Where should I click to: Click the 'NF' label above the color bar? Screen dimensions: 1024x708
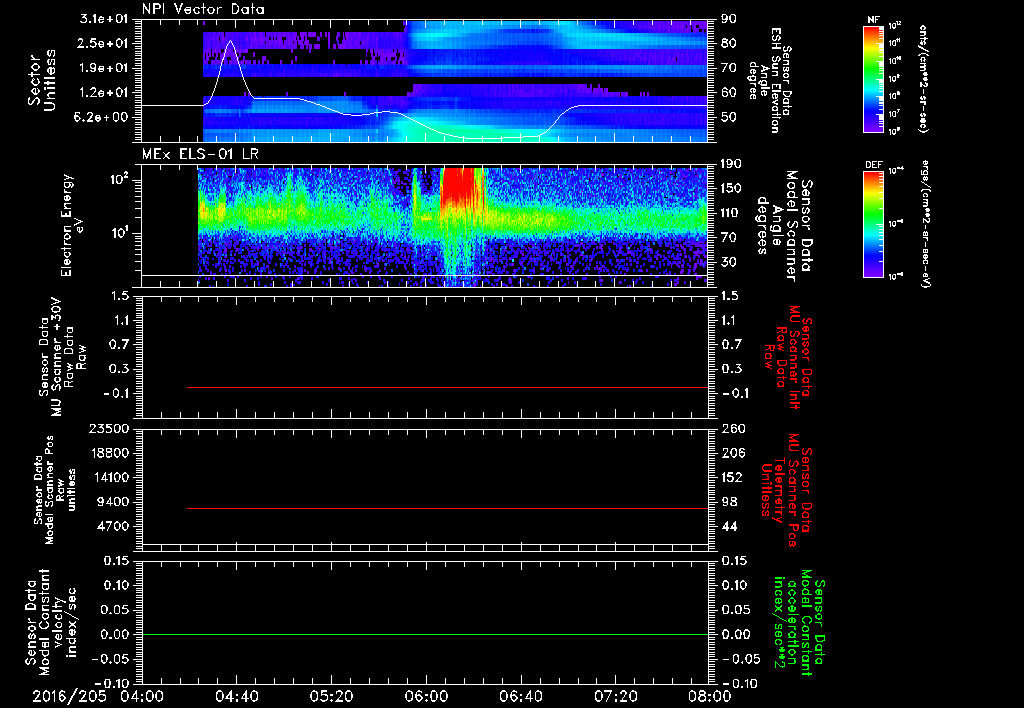(x=874, y=20)
